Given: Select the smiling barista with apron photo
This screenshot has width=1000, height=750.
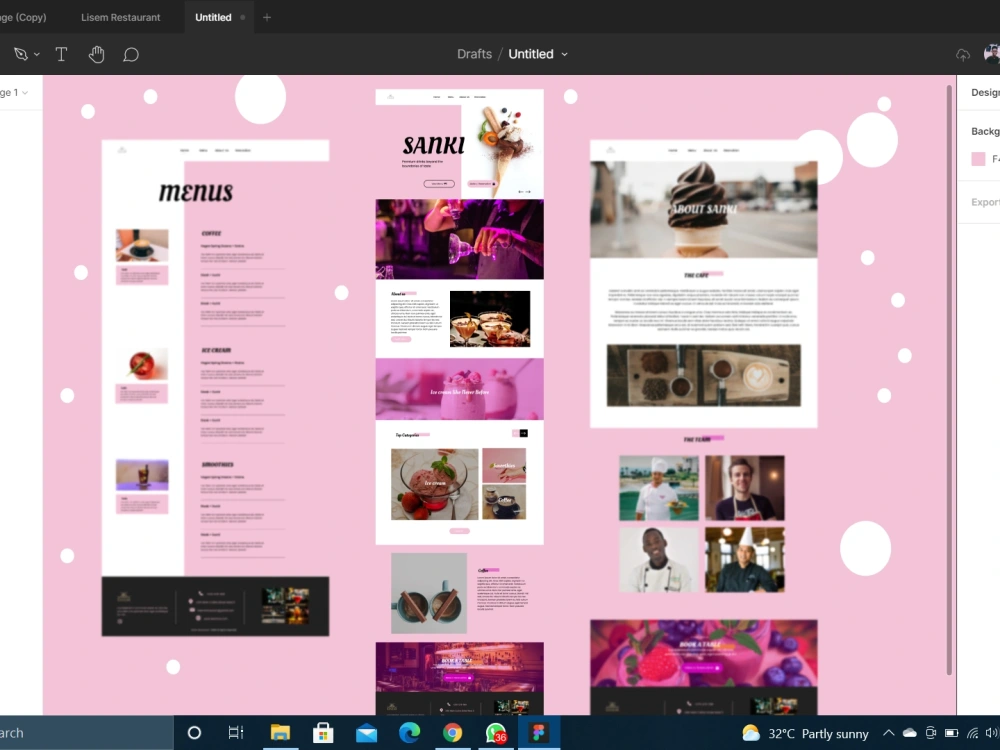Looking at the screenshot, I should [x=745, y=488].
